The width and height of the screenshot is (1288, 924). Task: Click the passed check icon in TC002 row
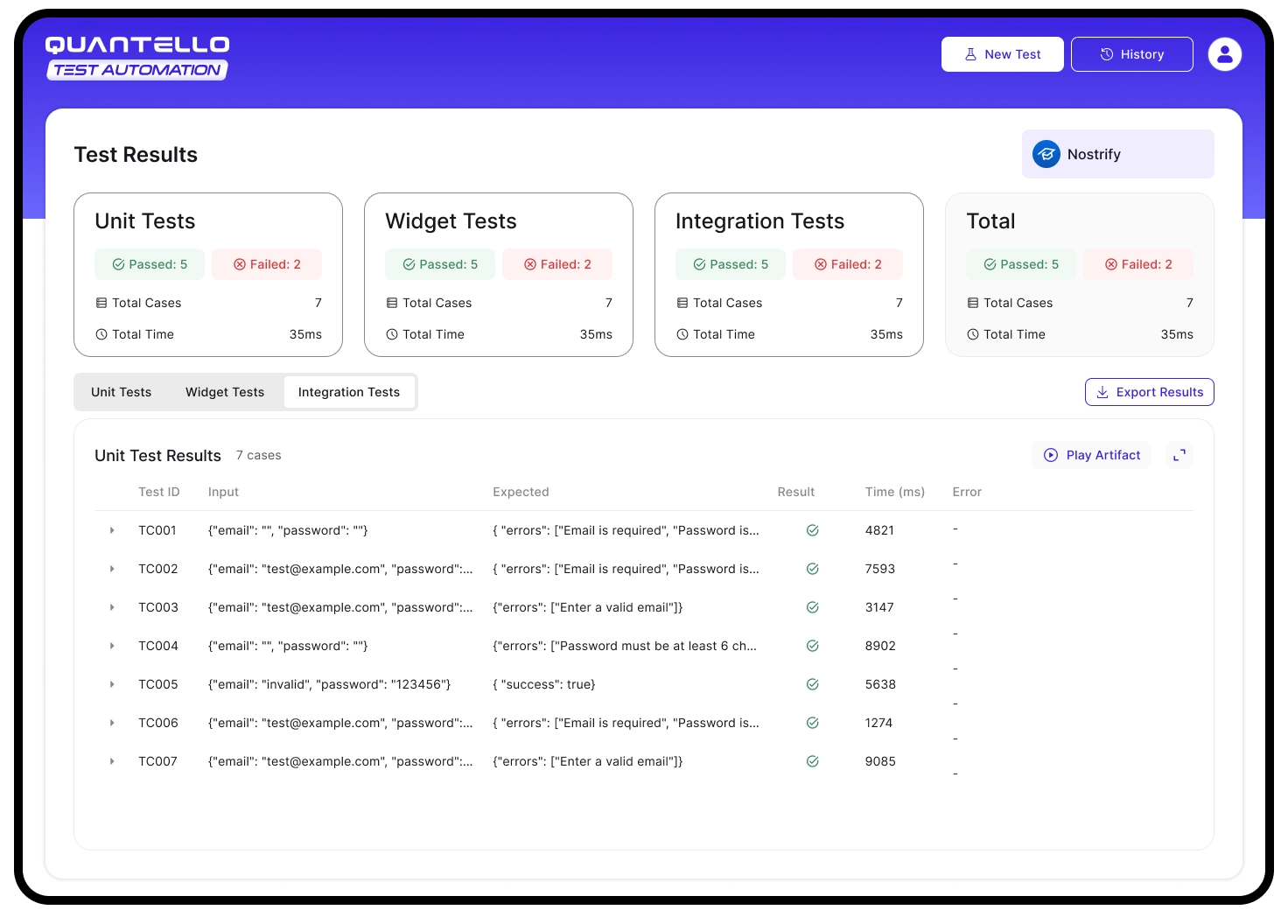(812, 569)
